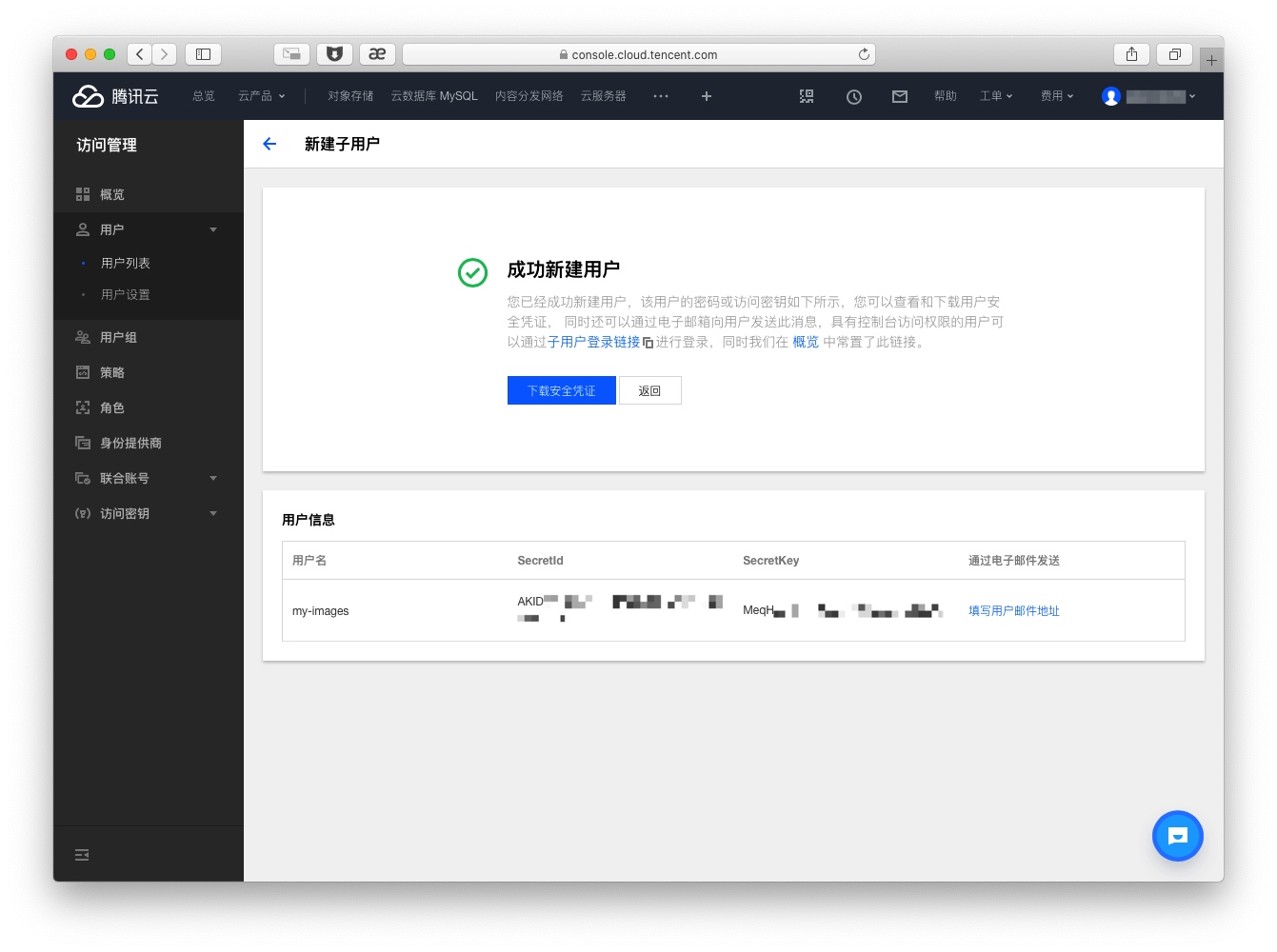The width and height of the screenshot is (1277, 952).
Task: Select 用户设置 in the sidebar
Action: [126, 294]
